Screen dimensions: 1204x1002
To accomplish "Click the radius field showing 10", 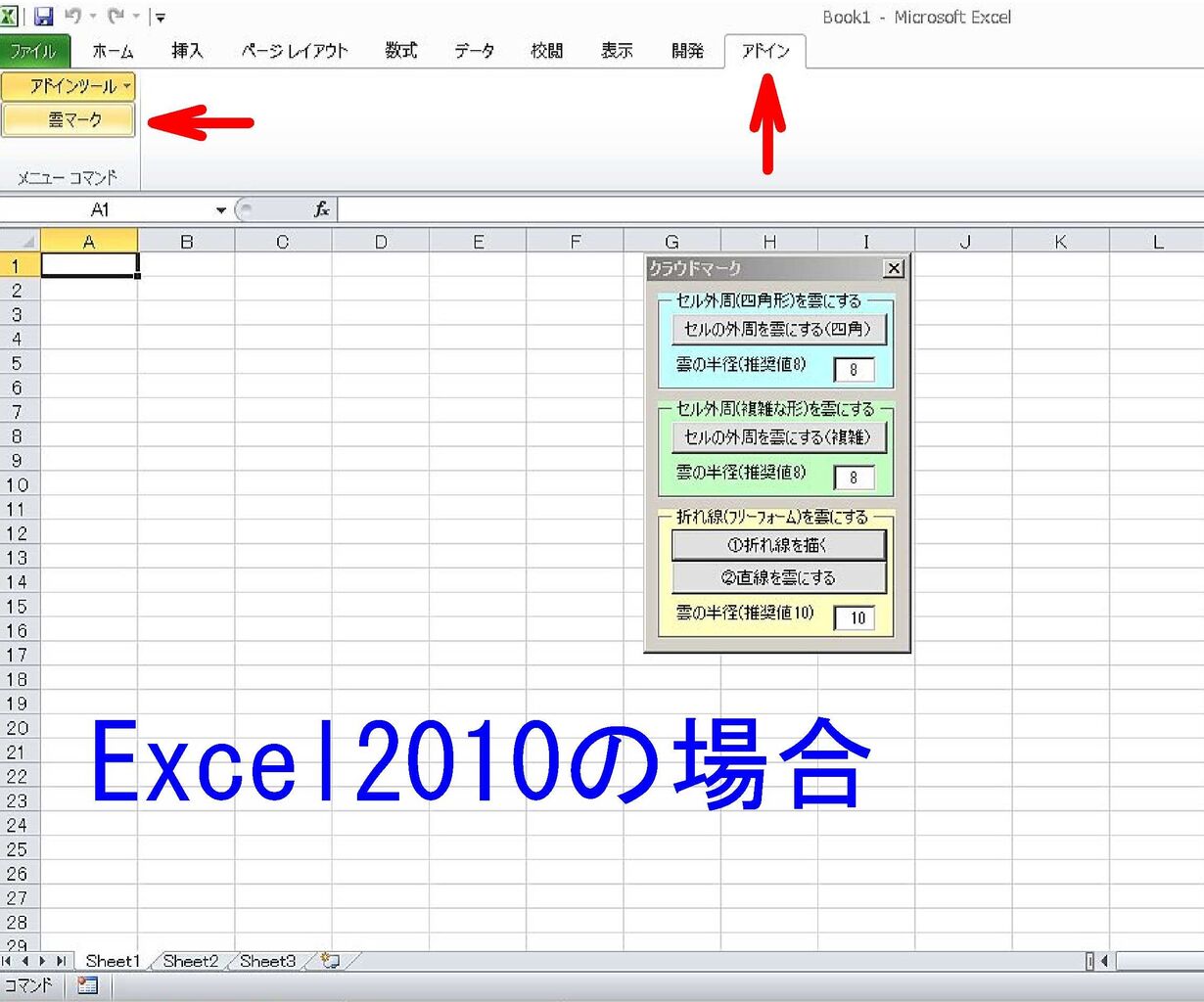I will pos(855,617).
